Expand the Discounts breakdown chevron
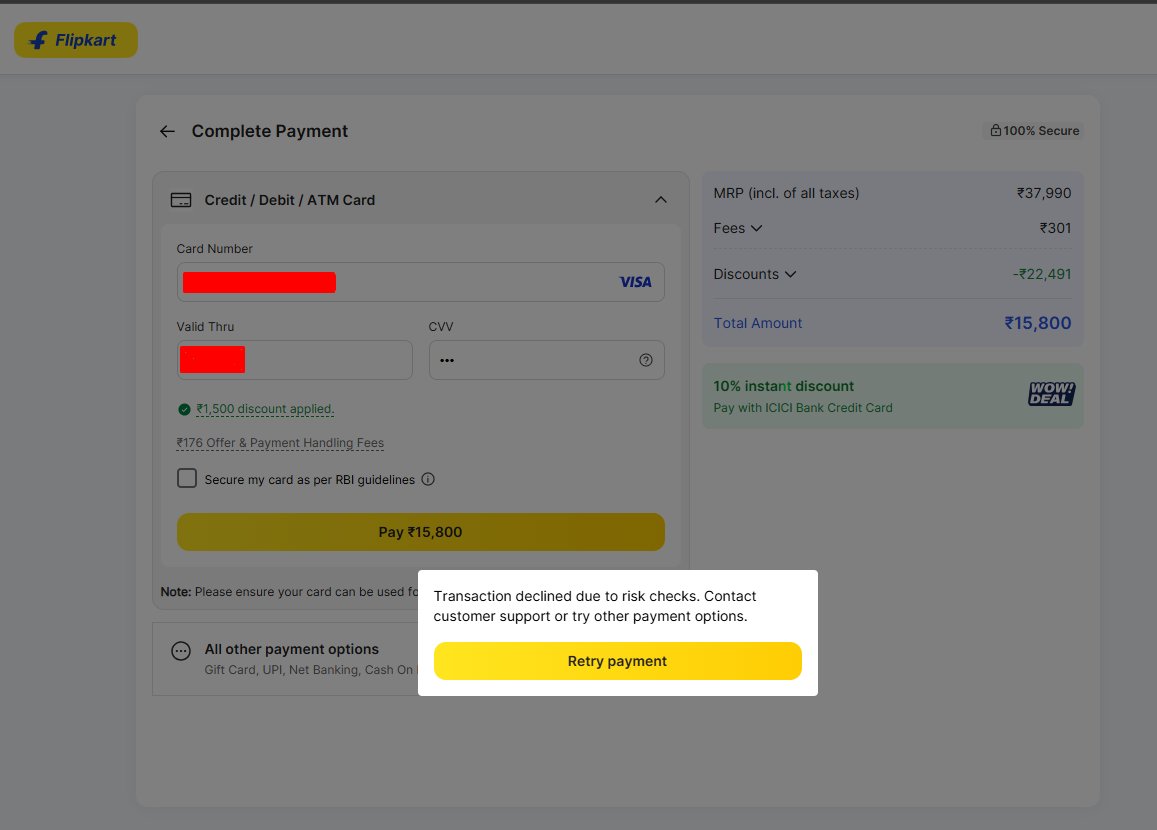1157x830 pixels. [x=790, y=274]
